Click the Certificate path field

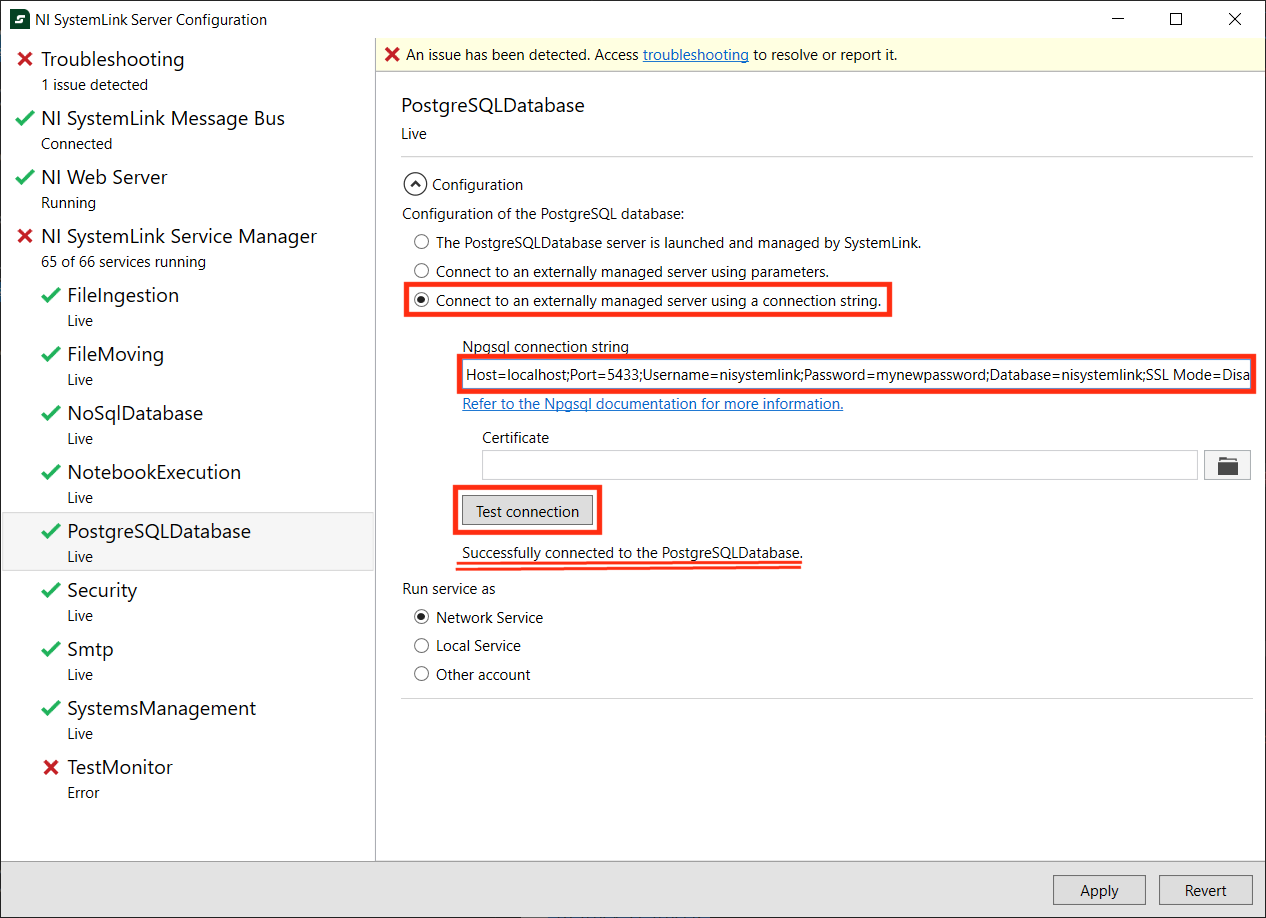tap(840, 465)
